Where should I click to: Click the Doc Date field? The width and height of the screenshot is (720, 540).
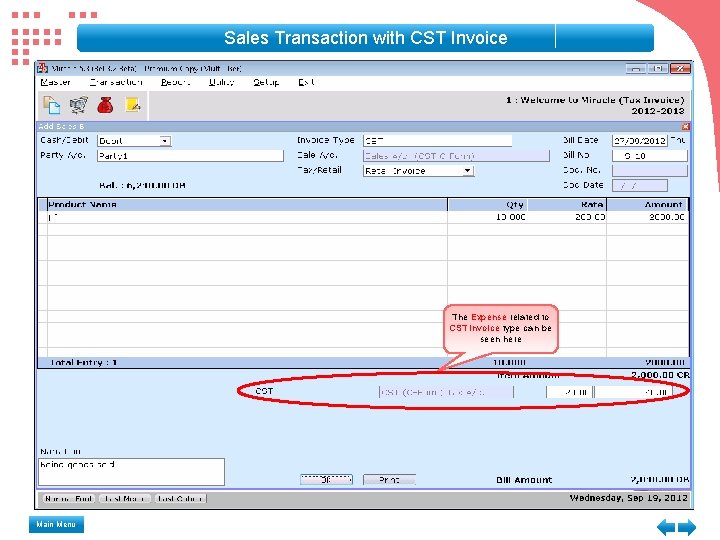coord(639,186)
